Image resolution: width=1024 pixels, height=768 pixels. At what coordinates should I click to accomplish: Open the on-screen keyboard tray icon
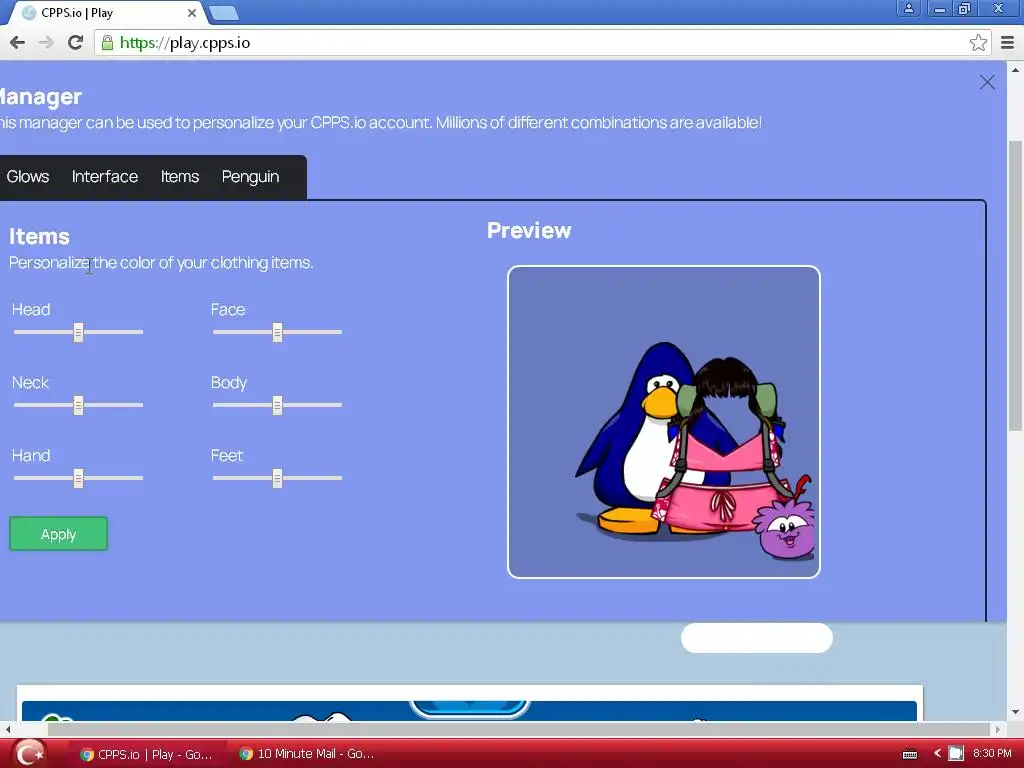coord(910,754)
